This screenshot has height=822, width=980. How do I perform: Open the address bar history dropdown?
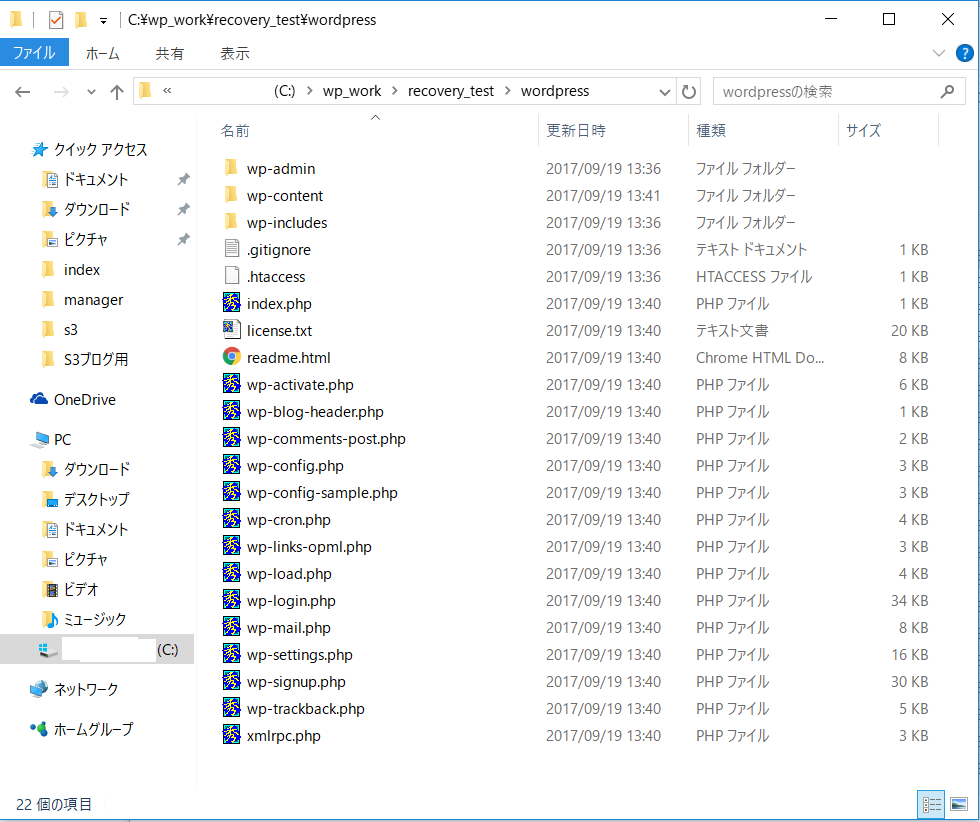(x=664, y=93)
